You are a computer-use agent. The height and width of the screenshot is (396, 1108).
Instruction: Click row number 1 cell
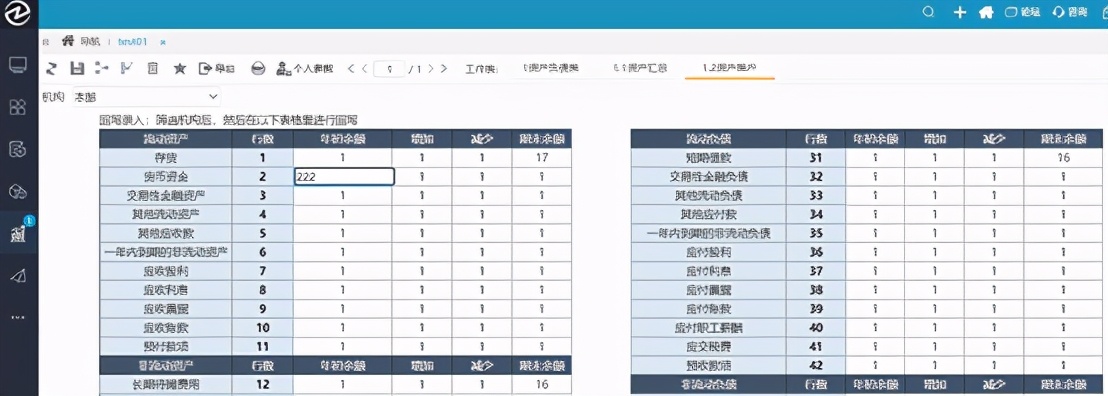tap(263, 158)
